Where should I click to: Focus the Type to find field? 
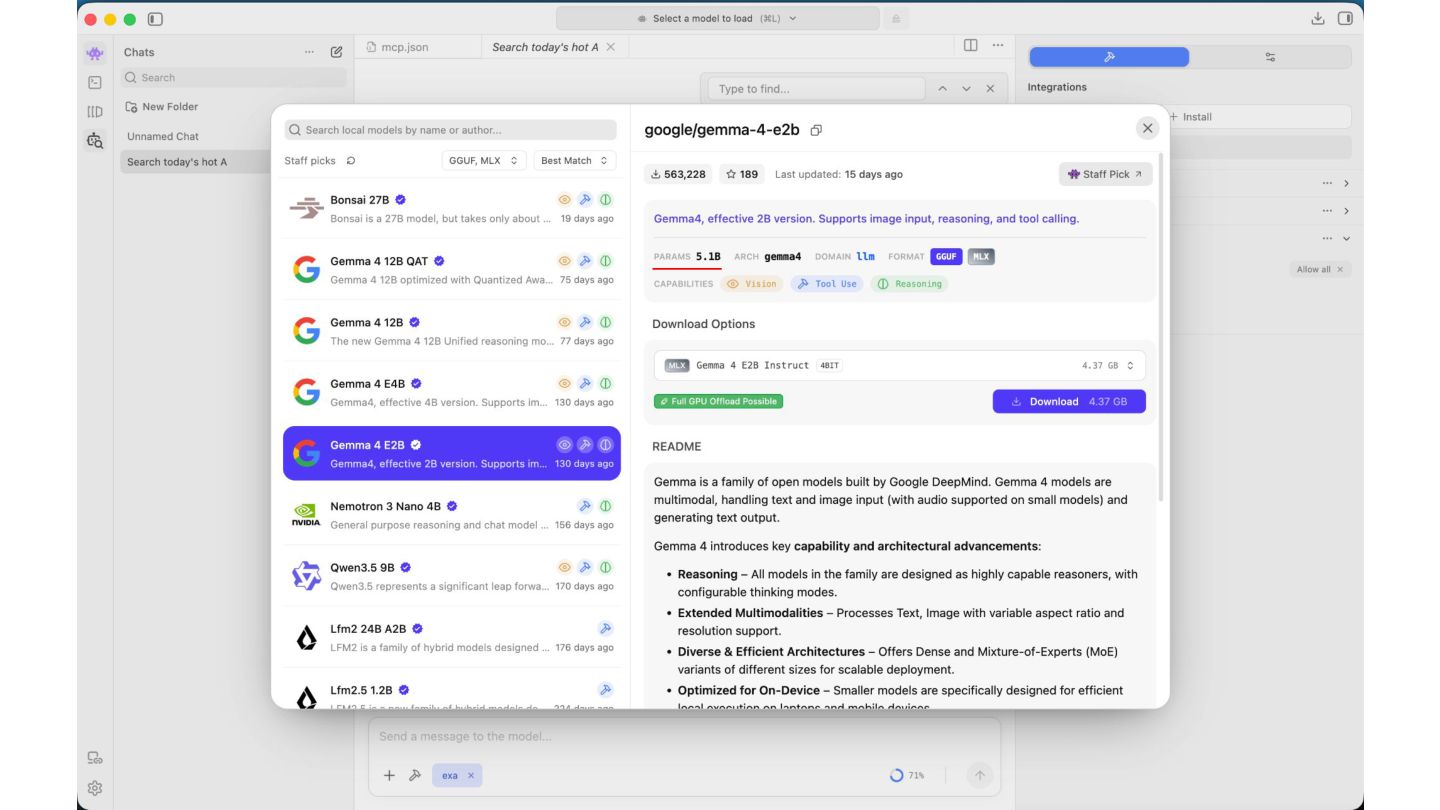814,89
